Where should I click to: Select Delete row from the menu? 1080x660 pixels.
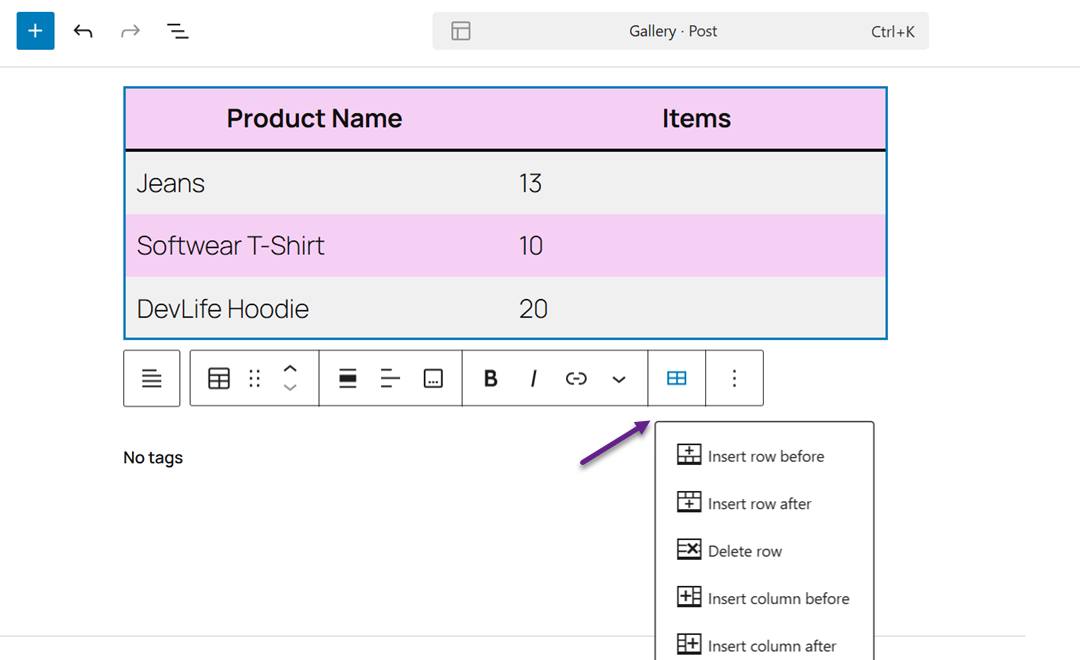pos(744,551)
